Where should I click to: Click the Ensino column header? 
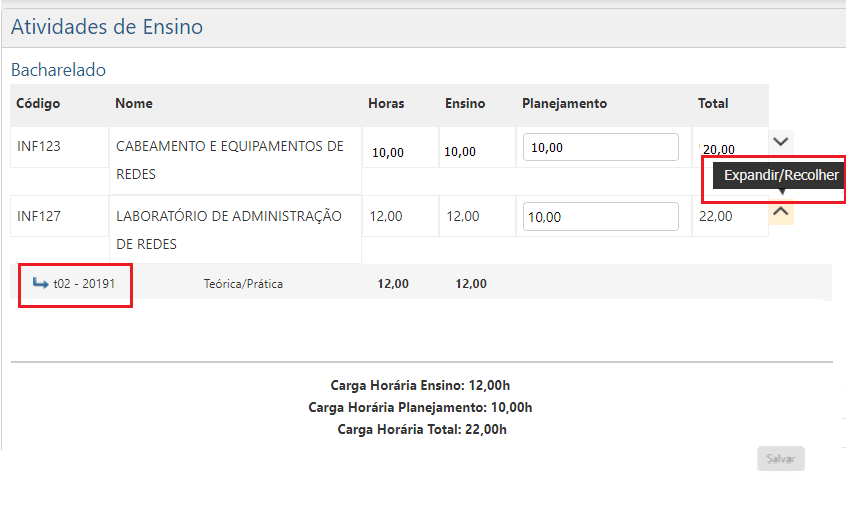point(465,103)
